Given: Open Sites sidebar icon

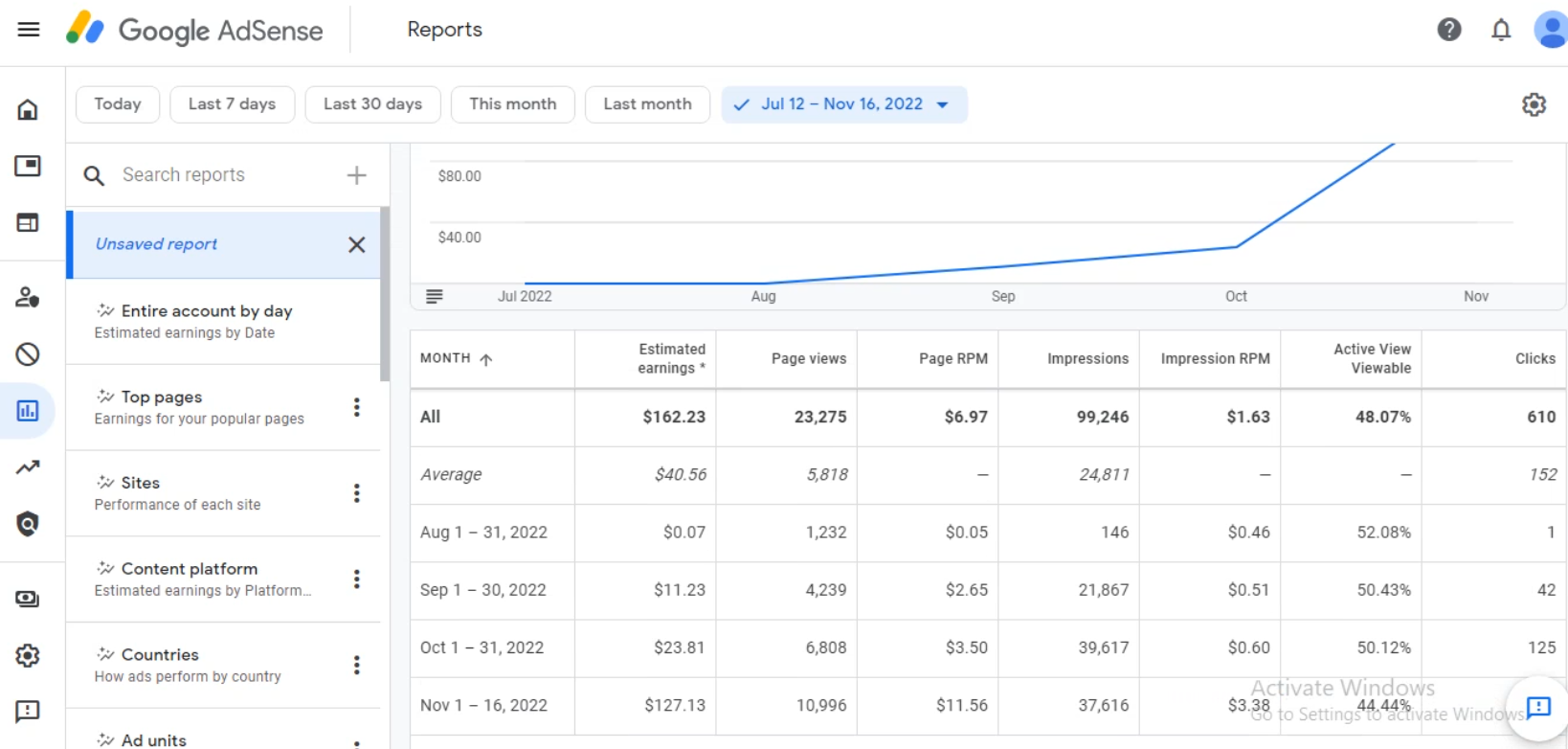Looking at the screenshot, I should click(28, 222).
